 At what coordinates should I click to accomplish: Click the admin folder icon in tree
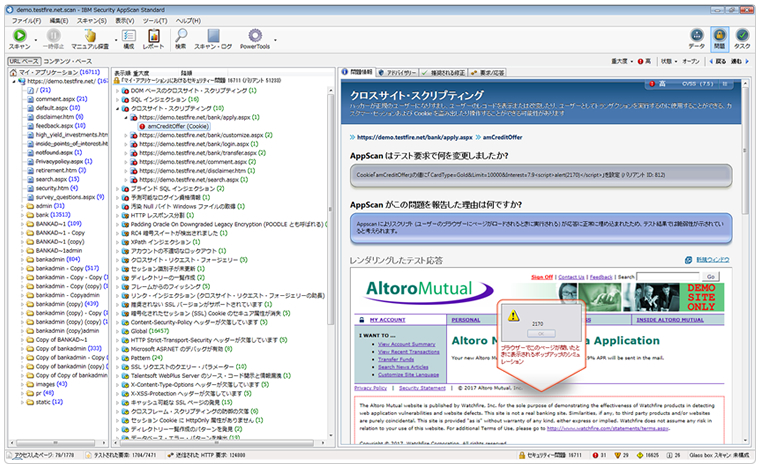pos(30,206)
